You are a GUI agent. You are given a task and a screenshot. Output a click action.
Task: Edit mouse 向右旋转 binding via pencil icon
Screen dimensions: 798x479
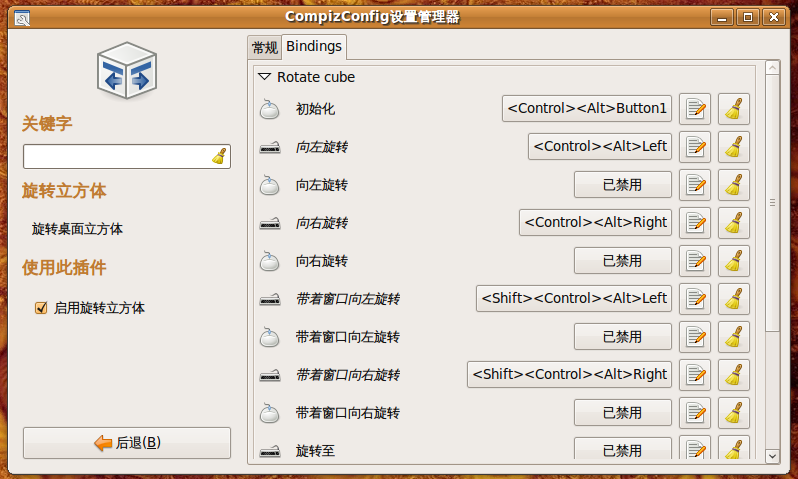pos(695,261)
